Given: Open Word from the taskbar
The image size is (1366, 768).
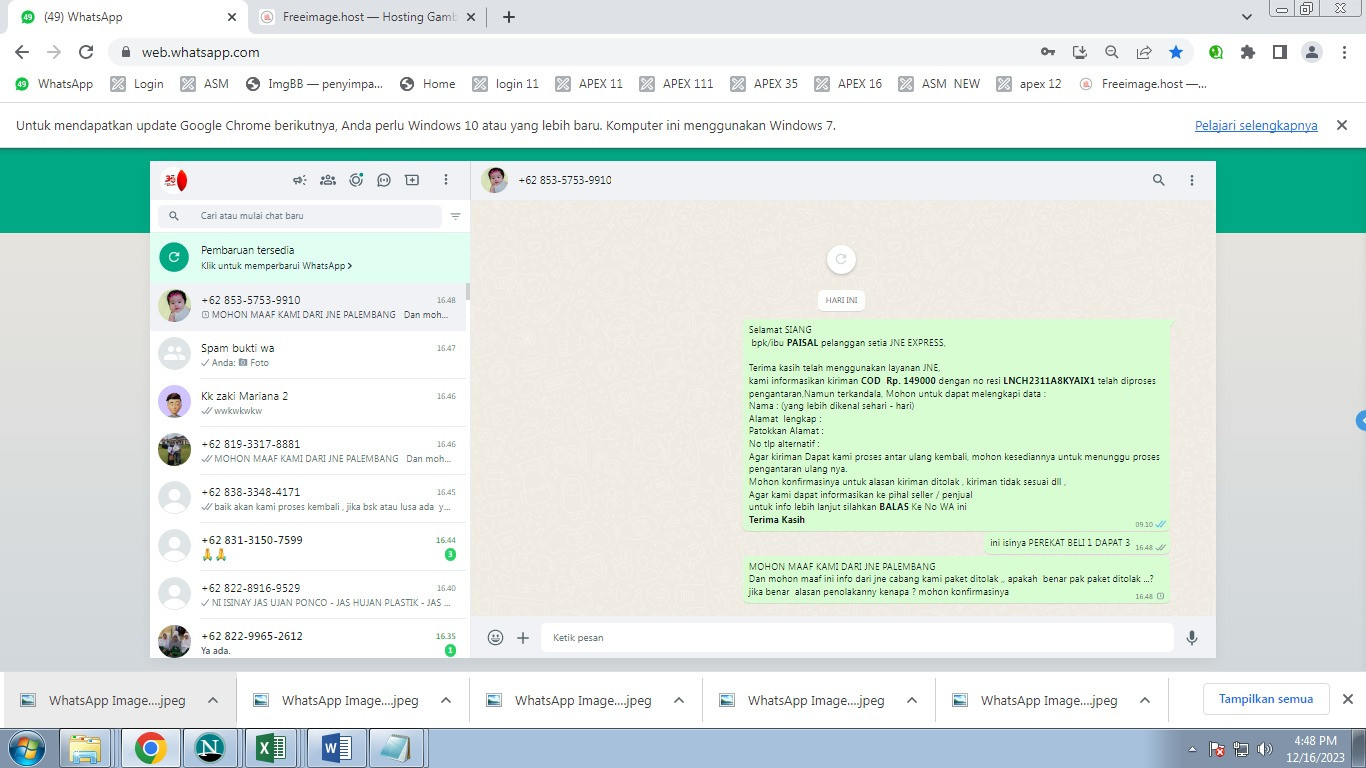Looking at the screenshot, I should [335, 748].
